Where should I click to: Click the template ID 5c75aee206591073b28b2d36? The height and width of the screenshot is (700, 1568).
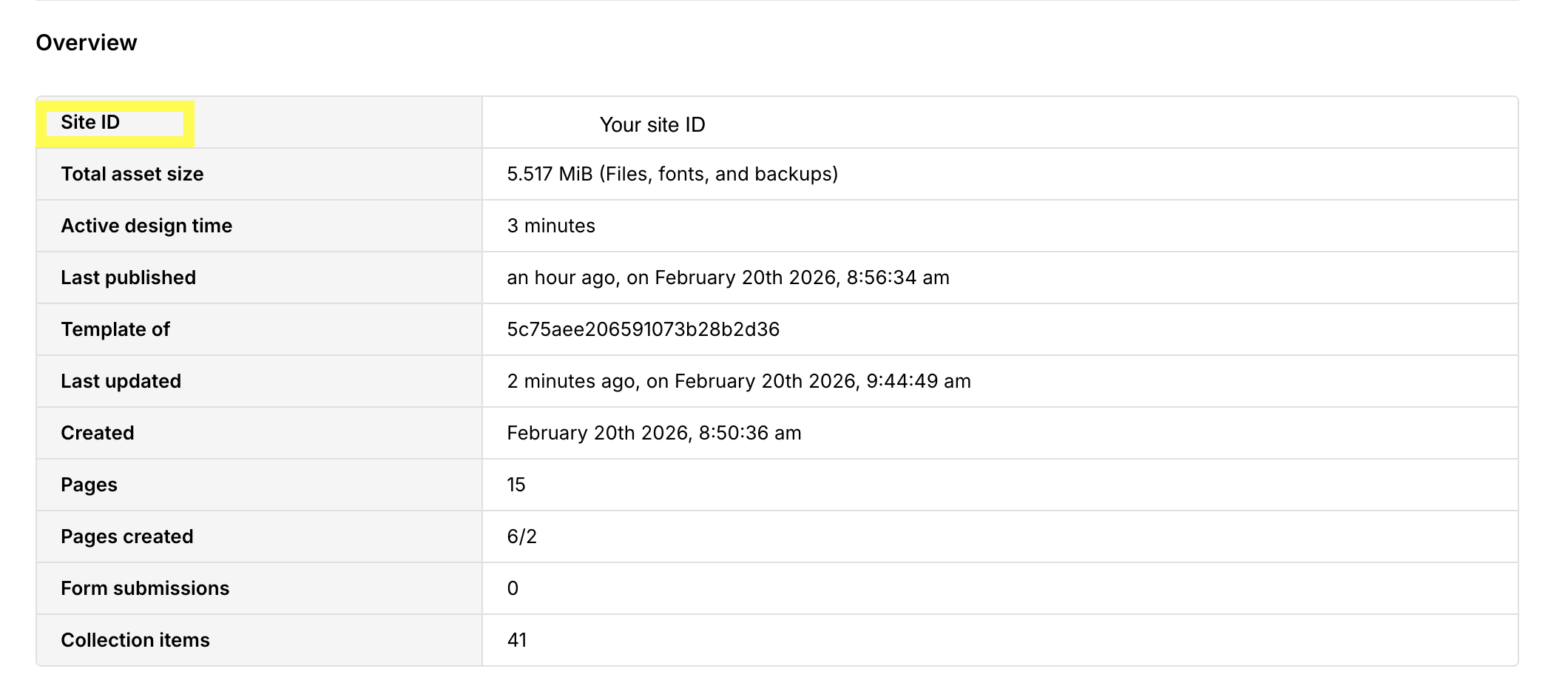(643, 329)
